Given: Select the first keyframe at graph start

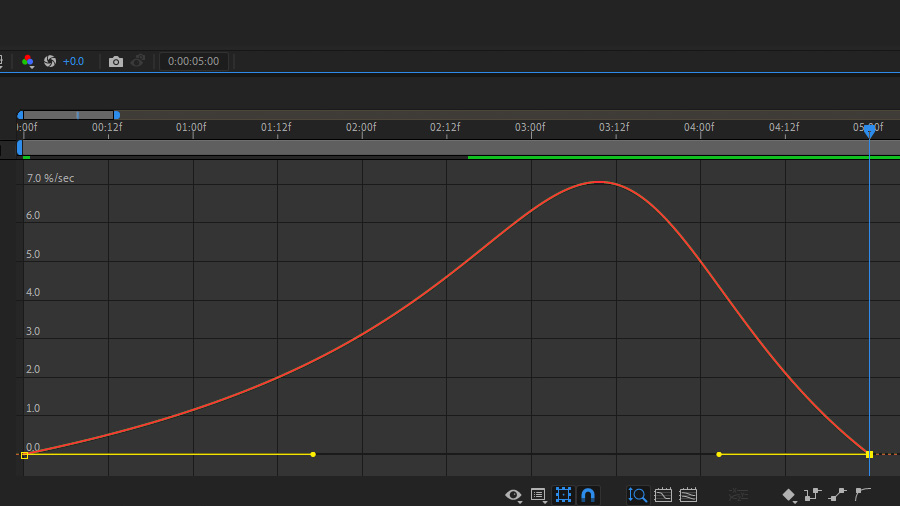Looking at the screenshot, I should point(24,455).
